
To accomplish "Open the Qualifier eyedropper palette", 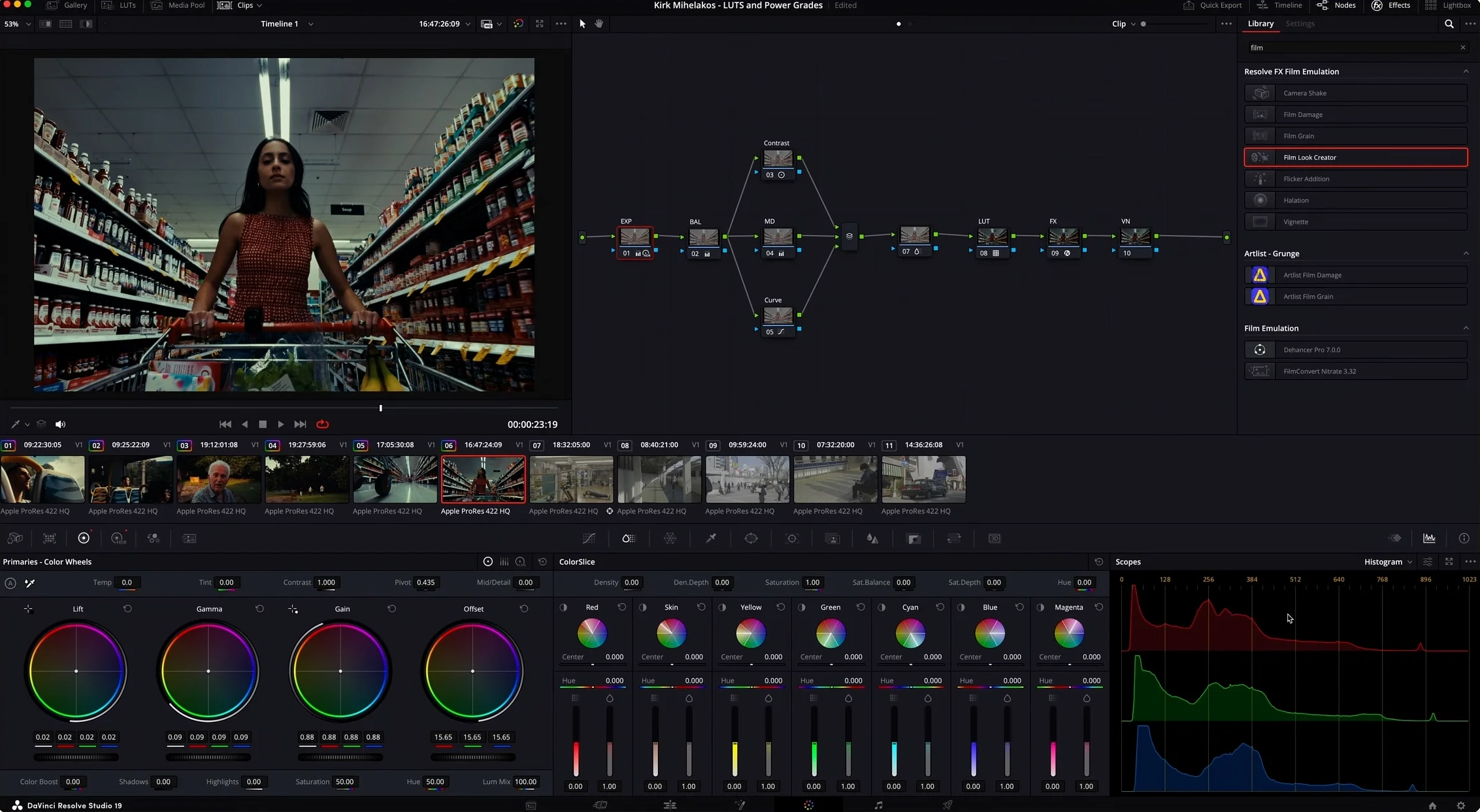I will pyautogui.click(x=711, y=538).
